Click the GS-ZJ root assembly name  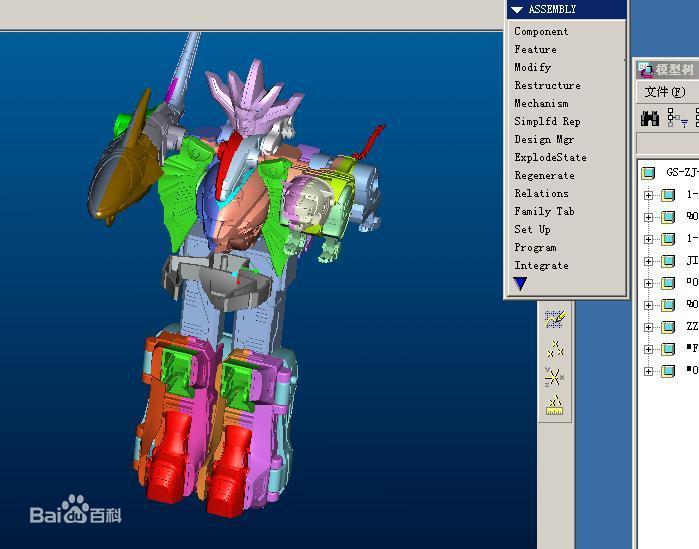pyautogui.click(x=682, y=172)
